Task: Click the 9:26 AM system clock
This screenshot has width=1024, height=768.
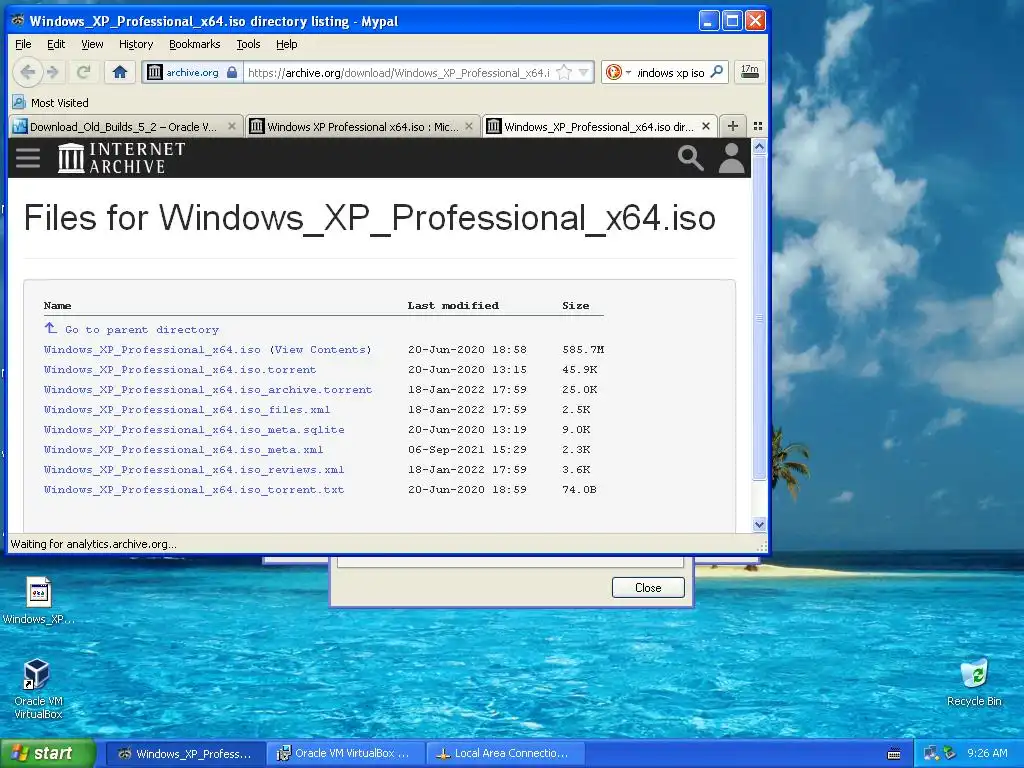Action: [987, 754]
